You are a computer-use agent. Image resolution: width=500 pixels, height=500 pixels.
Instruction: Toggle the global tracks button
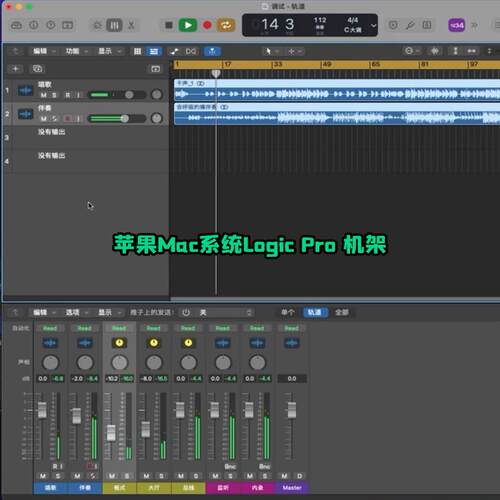155,69
